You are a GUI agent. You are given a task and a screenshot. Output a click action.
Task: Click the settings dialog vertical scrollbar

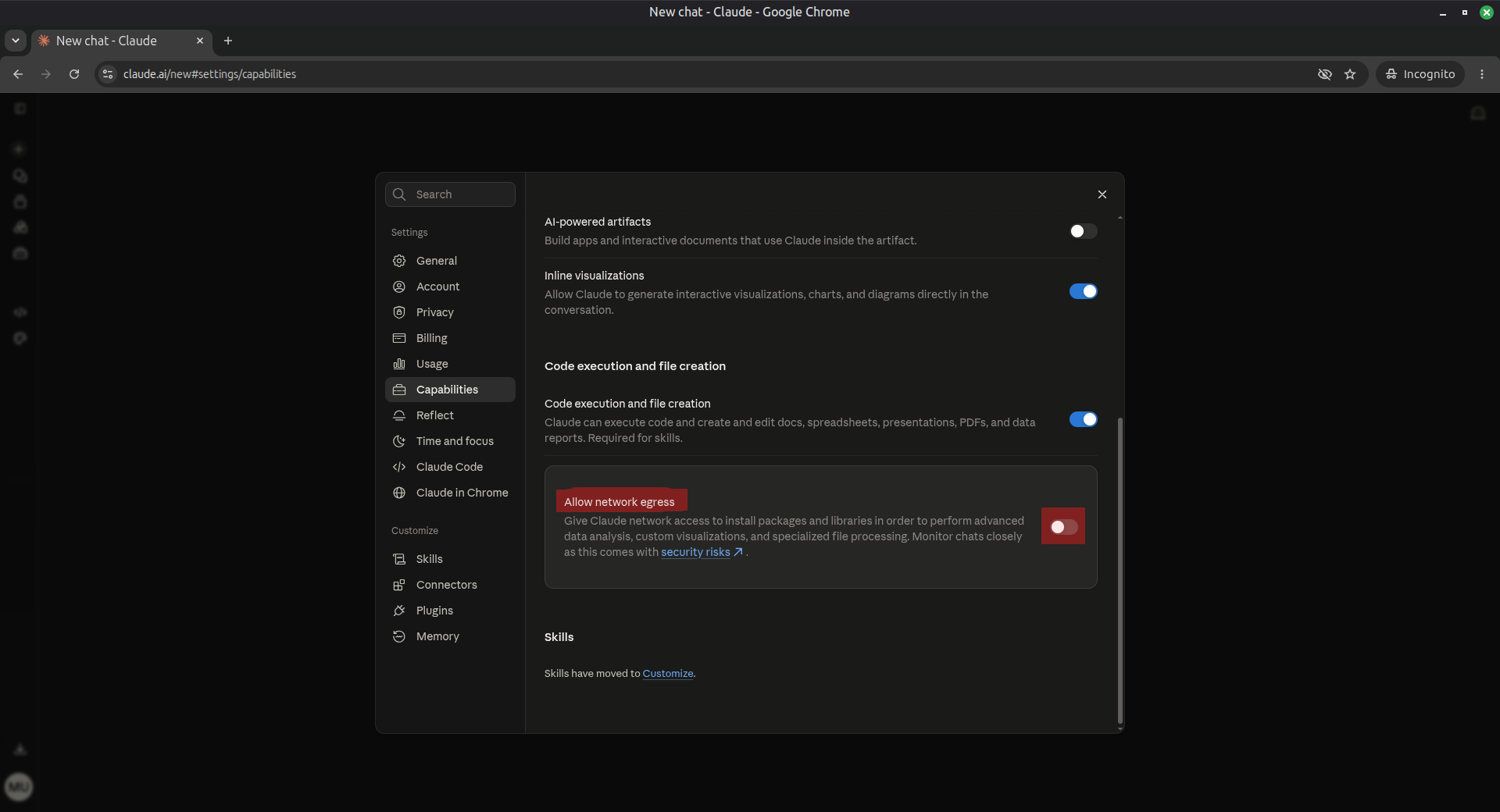pos(1120,570)
